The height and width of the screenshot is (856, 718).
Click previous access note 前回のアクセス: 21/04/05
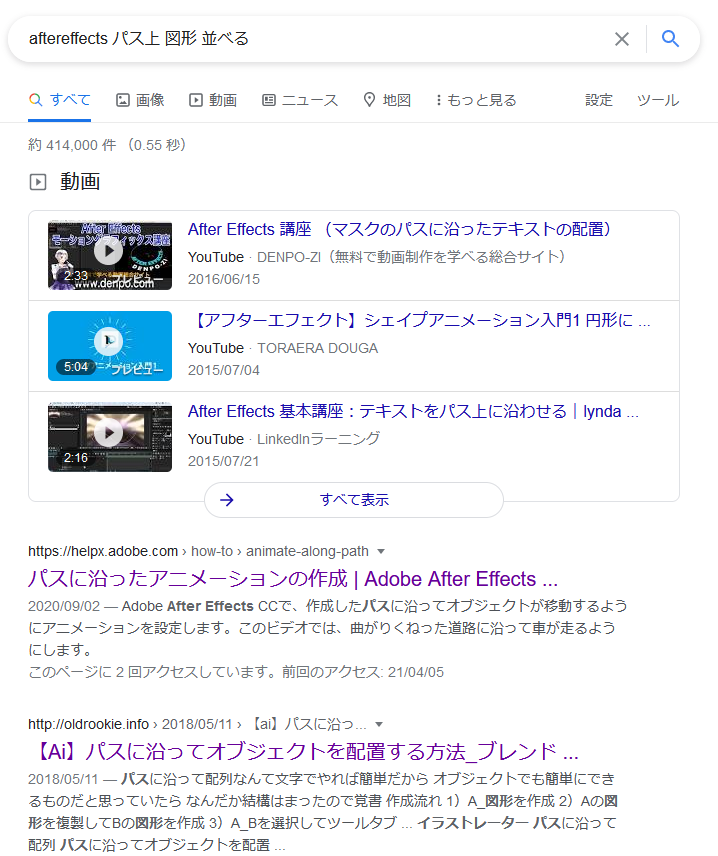tap(363, 672)
